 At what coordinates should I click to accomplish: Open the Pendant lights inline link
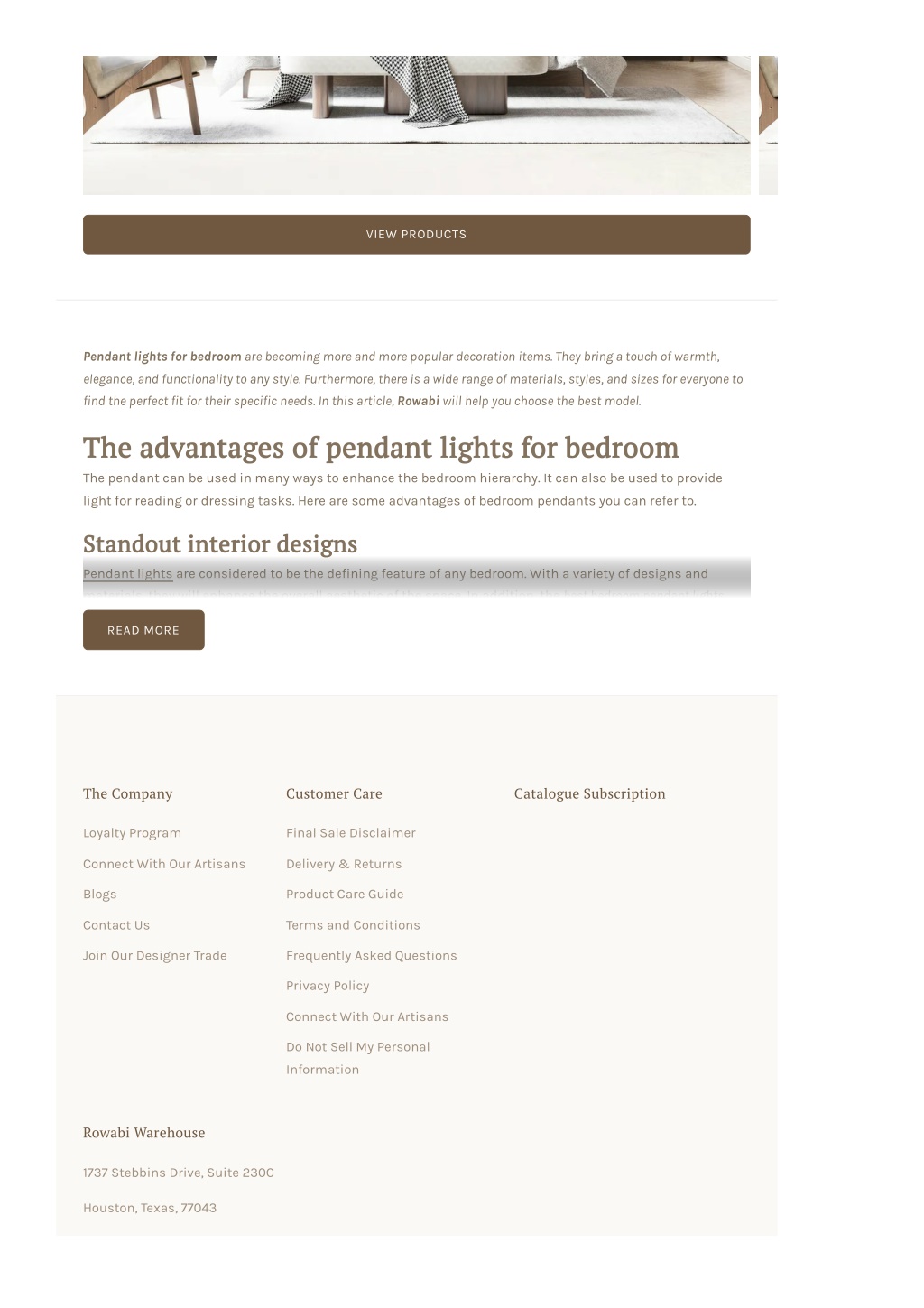[x=127, y=574]
